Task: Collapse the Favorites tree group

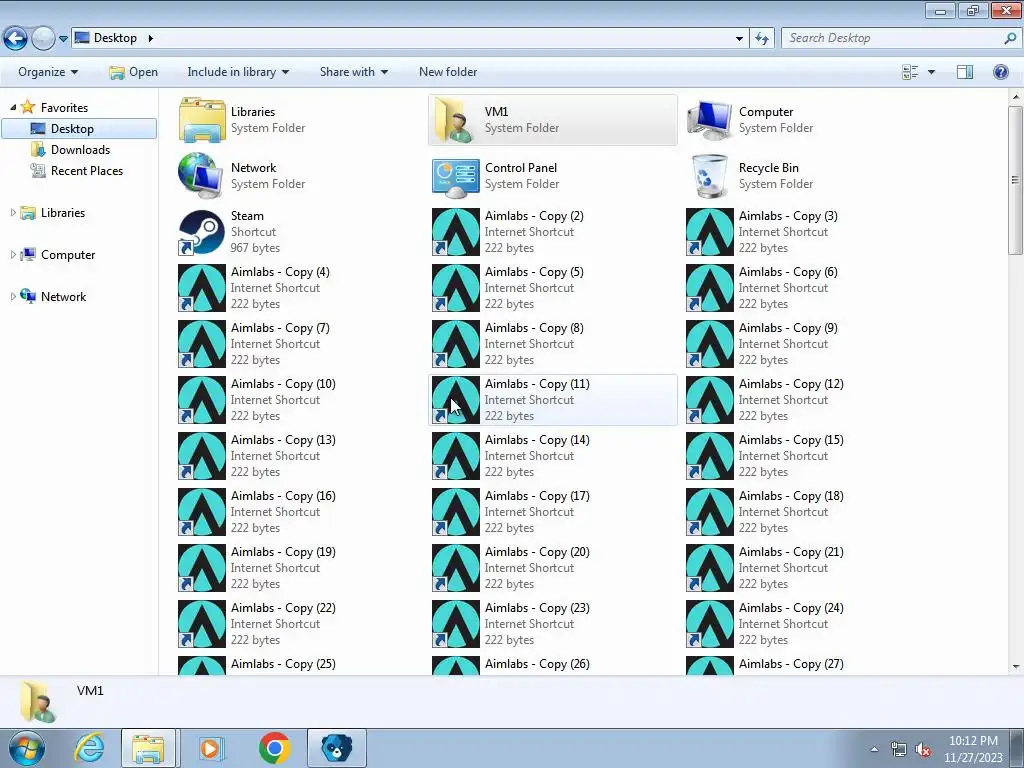Action: coord(13,107)
